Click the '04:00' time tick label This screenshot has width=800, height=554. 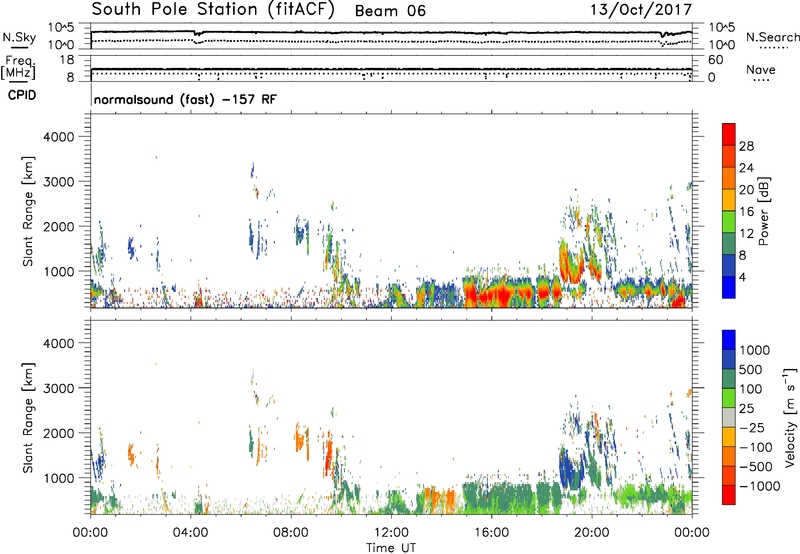coord(190,533)
